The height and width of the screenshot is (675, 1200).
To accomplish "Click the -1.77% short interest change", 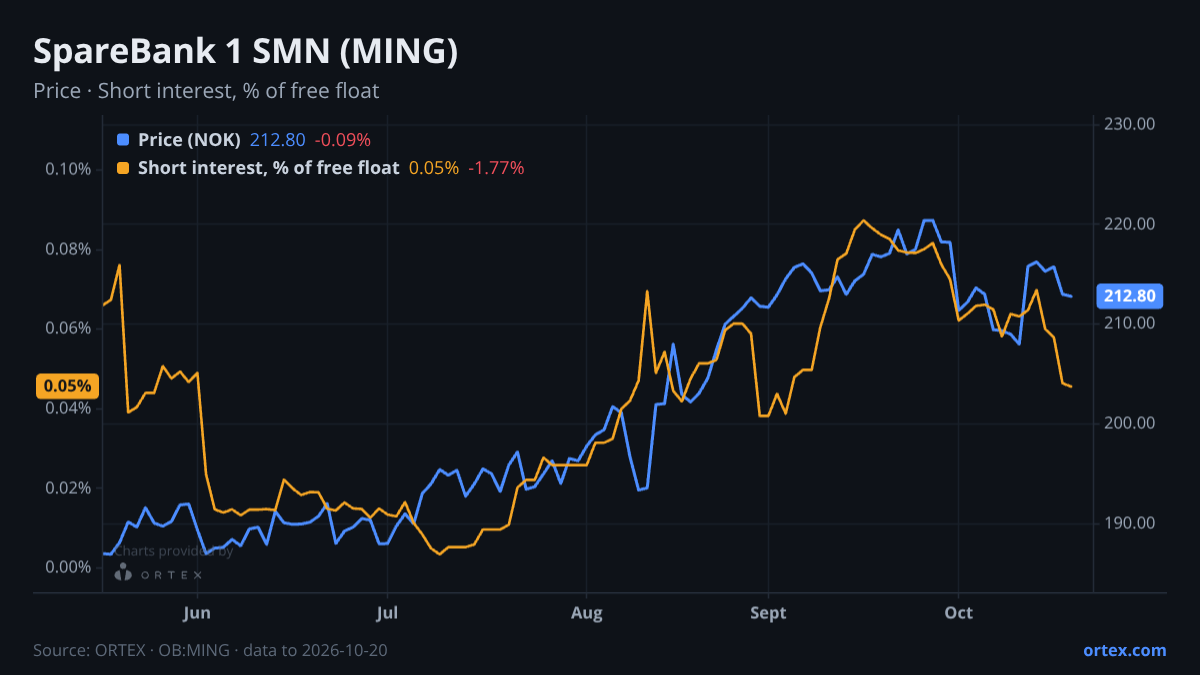I will pyautogui.click(x=496, y=168).
